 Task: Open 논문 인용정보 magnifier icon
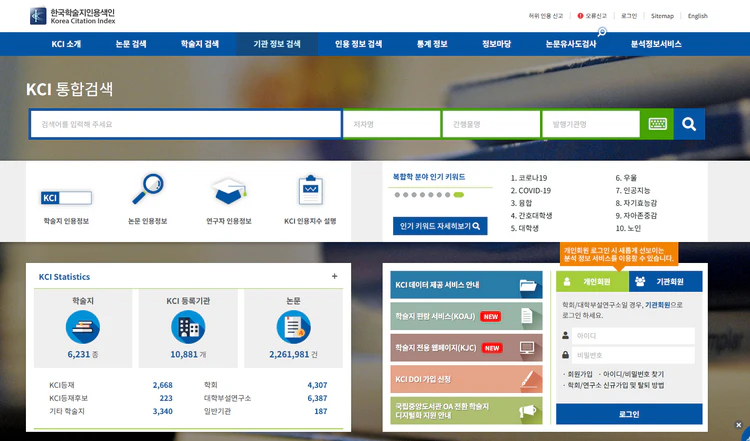[x=148, y=189]
